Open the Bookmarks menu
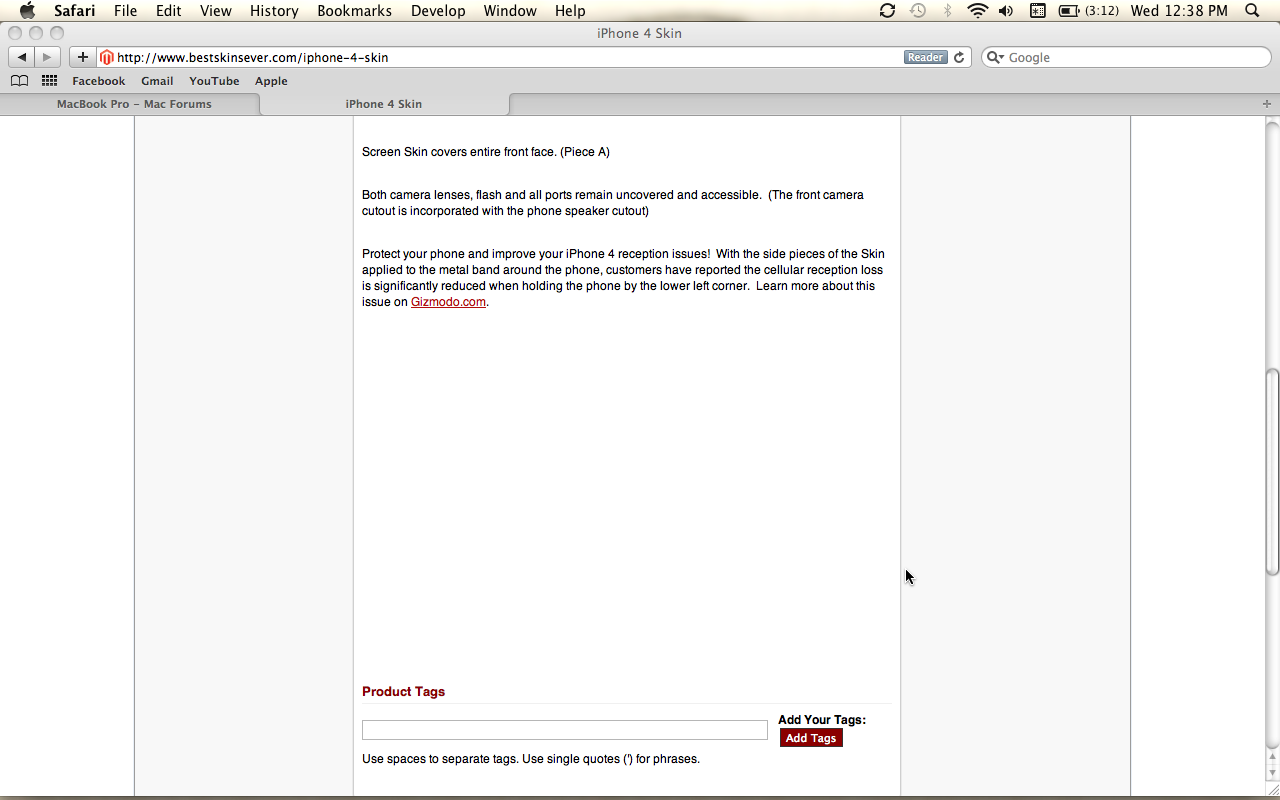Viewport: 1280px width, 800px height. [x=355, y=10]
